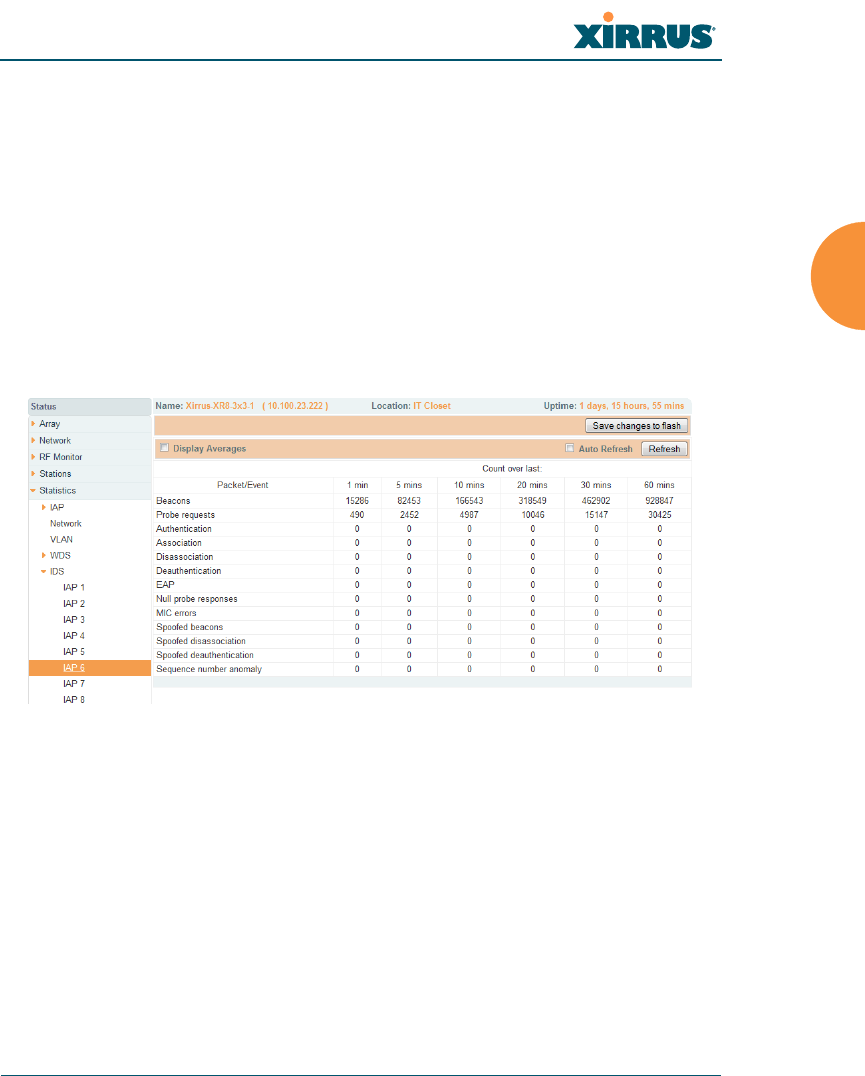
Task: Click the Beacons row label
Action: click(174, 501)
